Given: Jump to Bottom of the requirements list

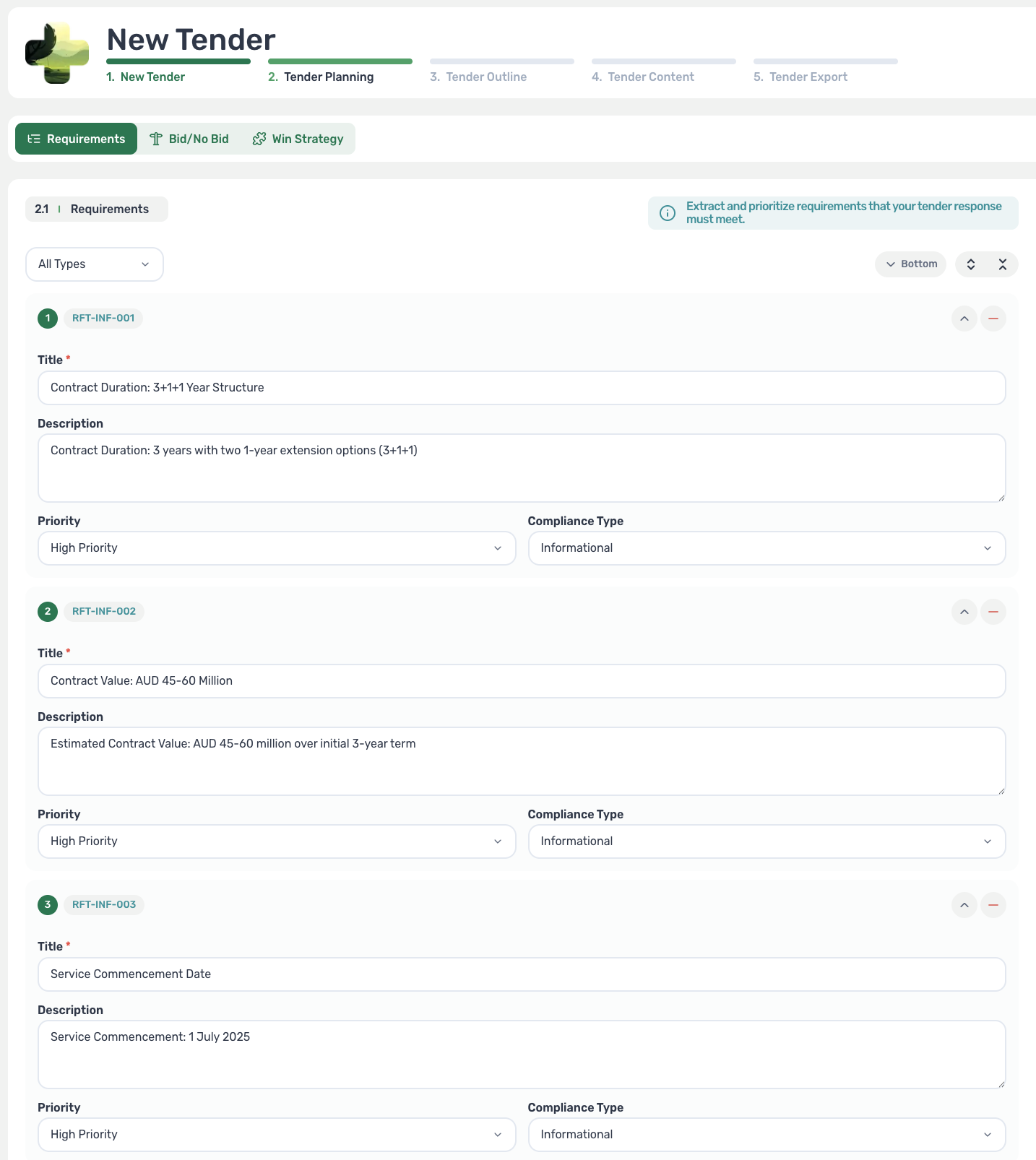Looking at the screenshot, I should [x=911, y=264].
